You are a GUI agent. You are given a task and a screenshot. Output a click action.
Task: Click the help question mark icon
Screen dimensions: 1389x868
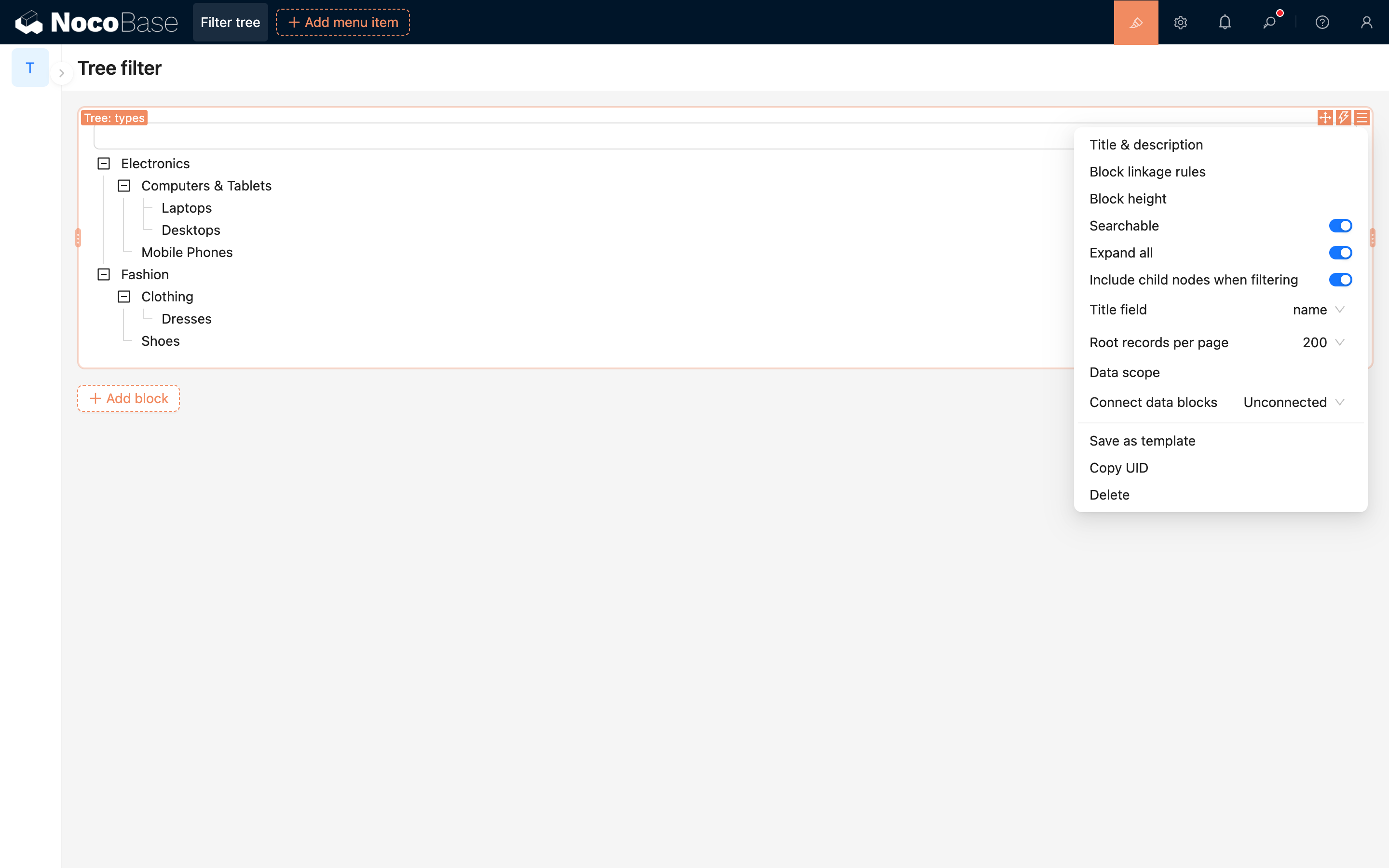pyautogui.click(x=1322, y=22)
